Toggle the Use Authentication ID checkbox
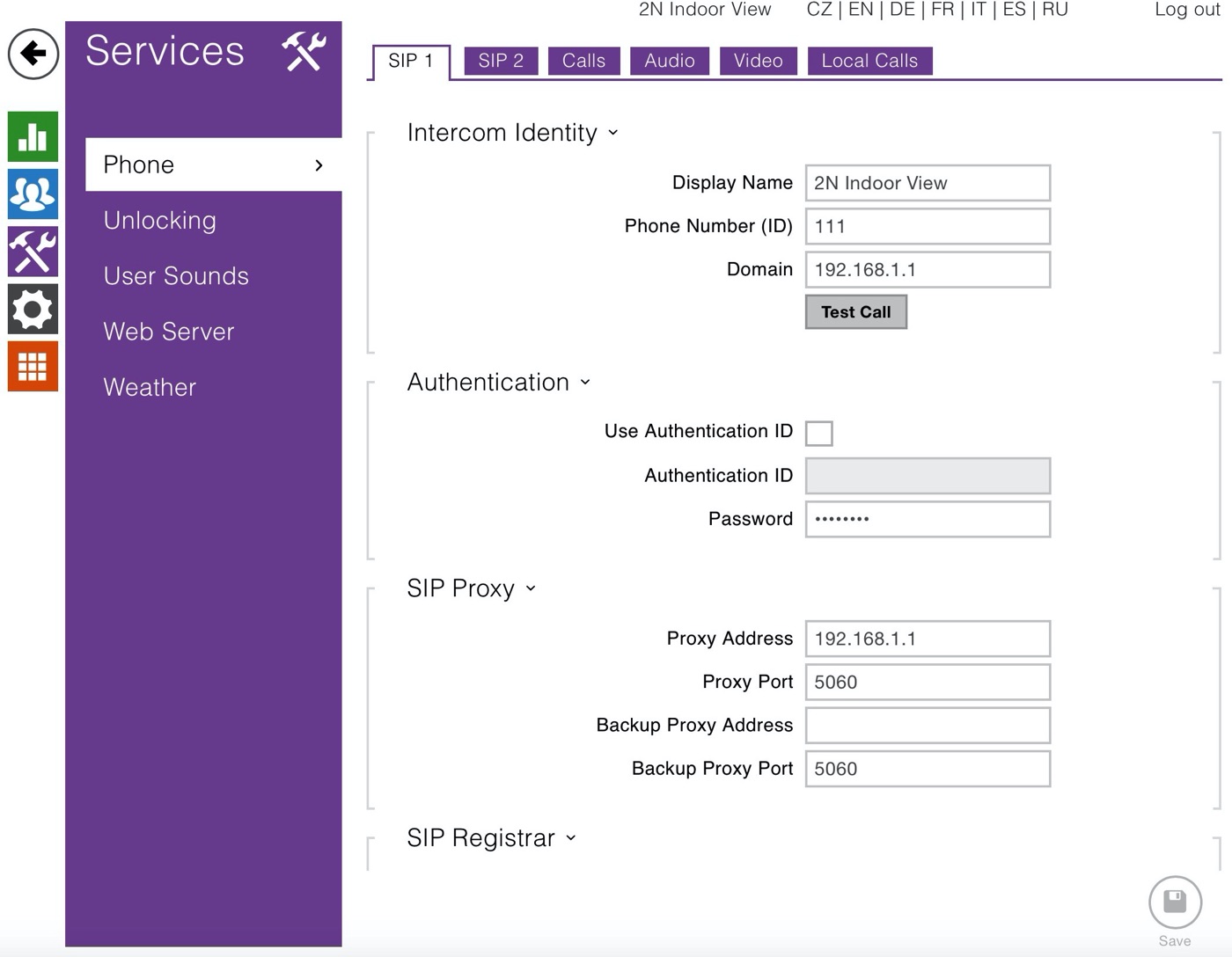This screenshot has width=1232, height=957. click(x=819, y=433)
